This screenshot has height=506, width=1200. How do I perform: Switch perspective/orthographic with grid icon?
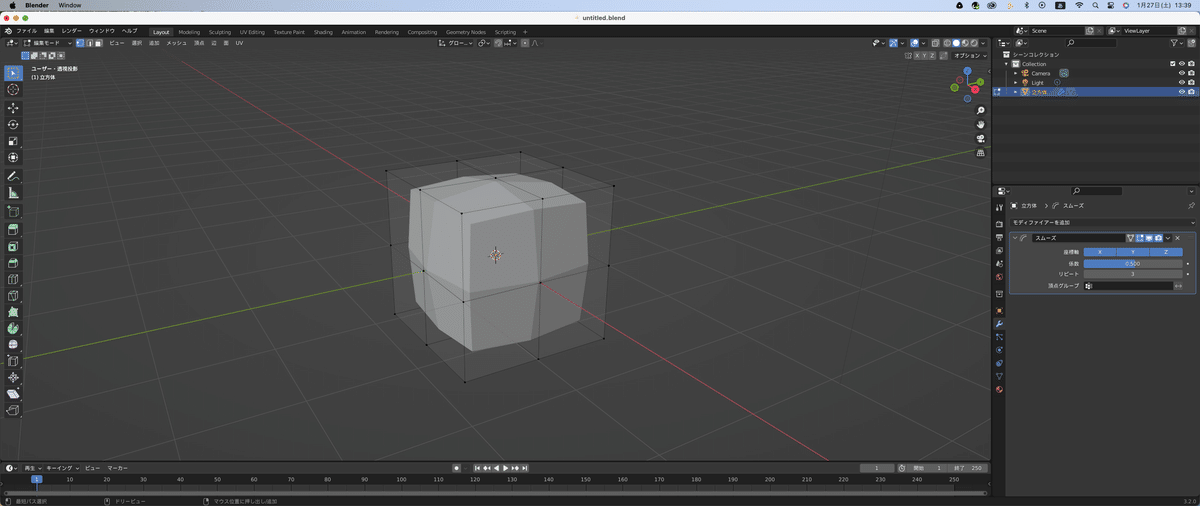tap(981, 152)
